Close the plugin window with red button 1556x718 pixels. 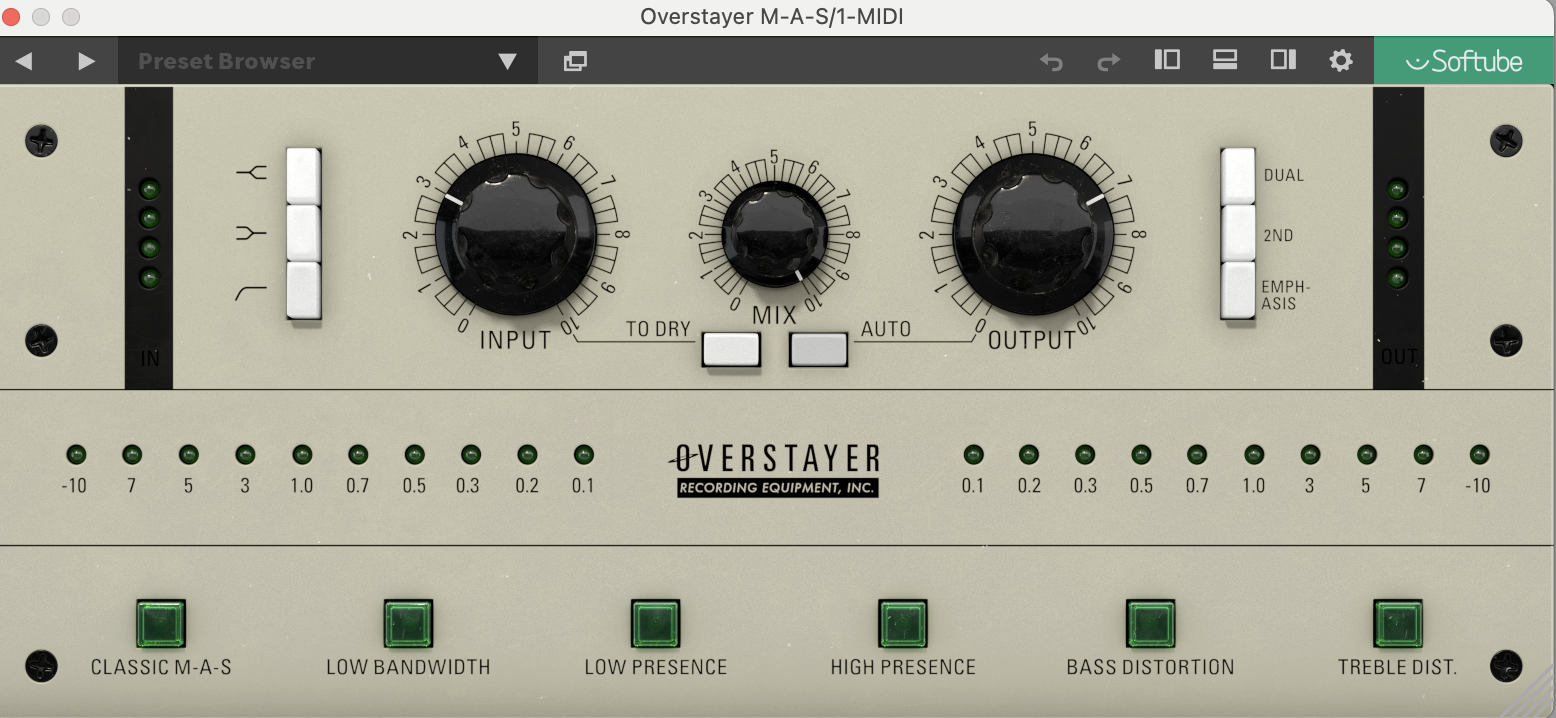(12, 17)
